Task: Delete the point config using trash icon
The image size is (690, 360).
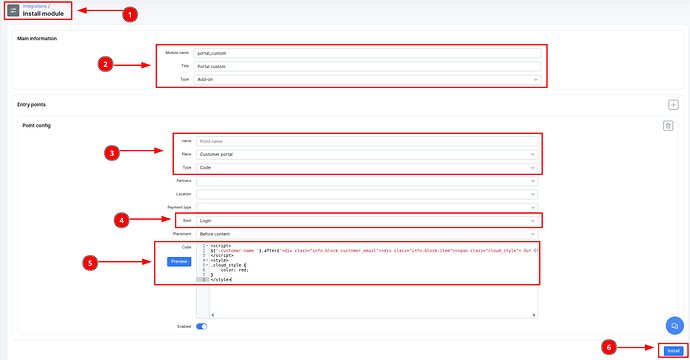Action: coord(668,126)
